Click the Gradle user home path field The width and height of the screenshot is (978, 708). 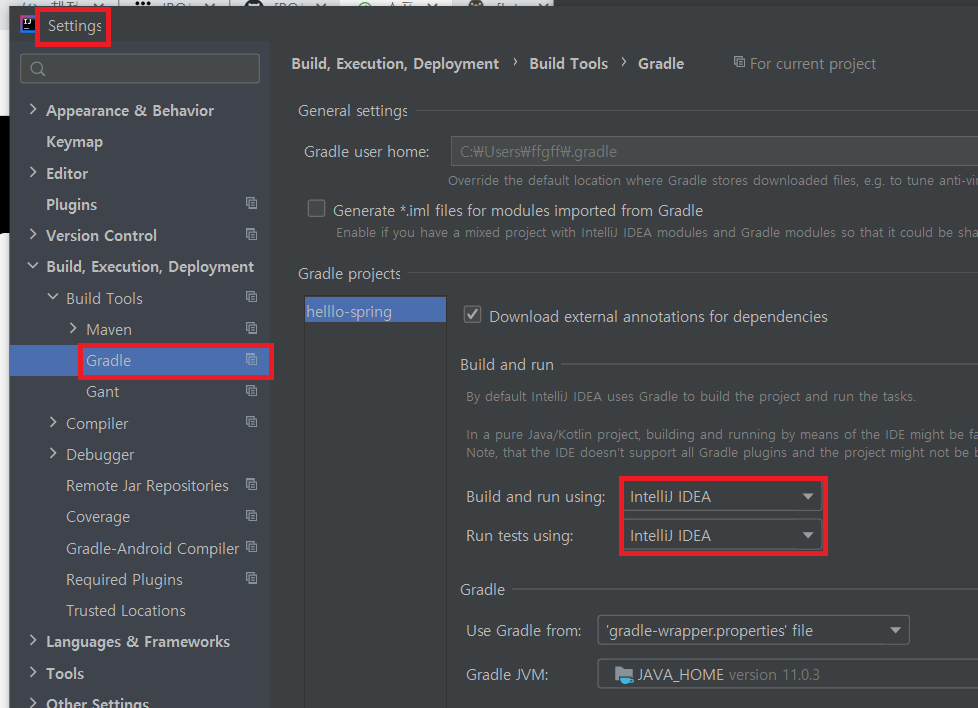[x=714, y=152]
